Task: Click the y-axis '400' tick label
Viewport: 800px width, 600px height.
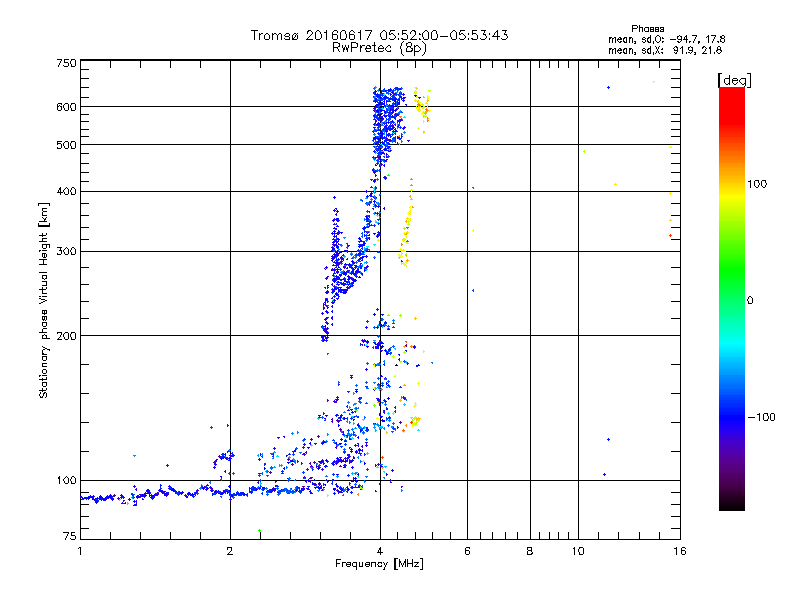Action: click(x=66, y=191)
